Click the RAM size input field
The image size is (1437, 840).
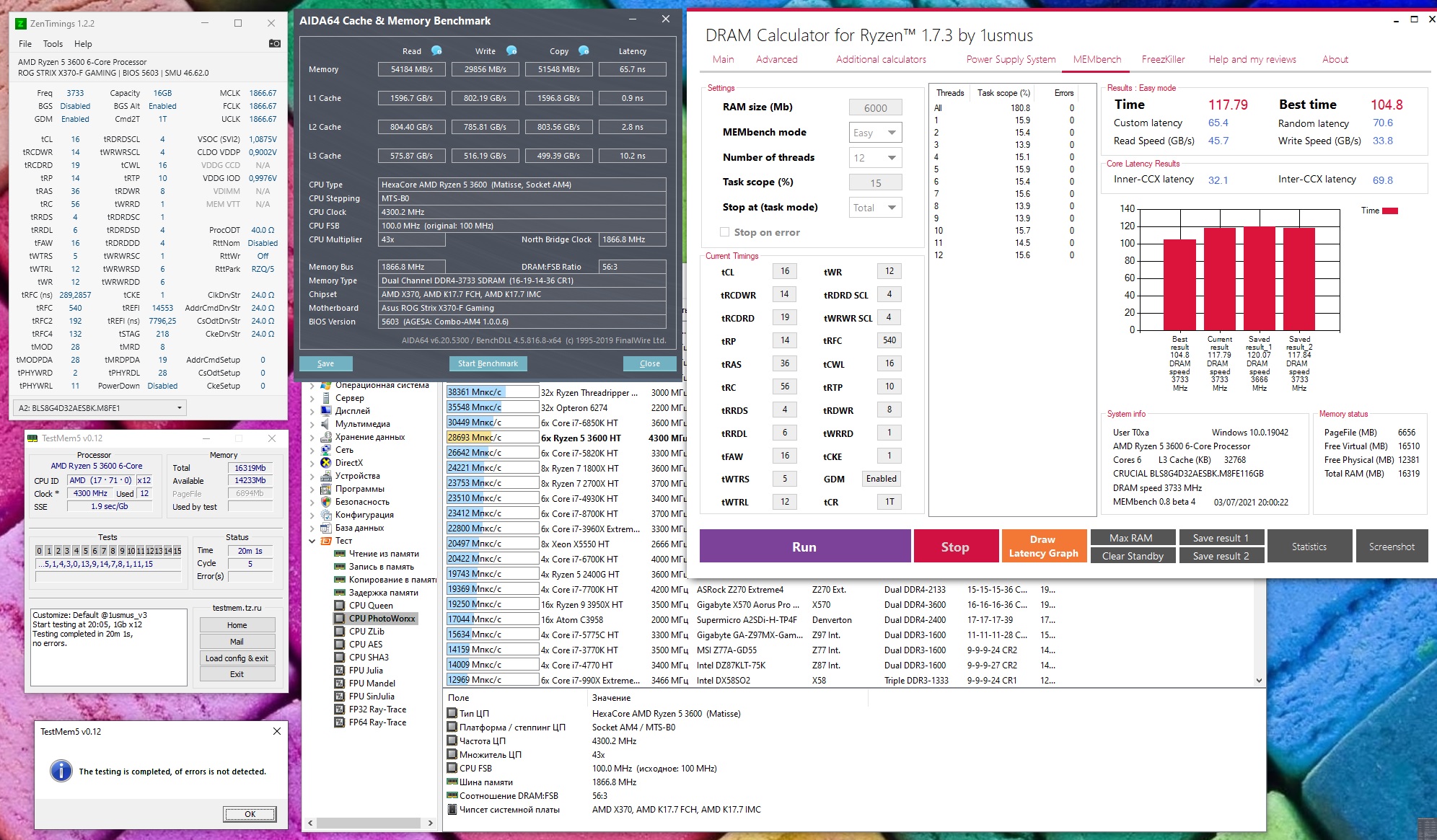pos(875,107)
